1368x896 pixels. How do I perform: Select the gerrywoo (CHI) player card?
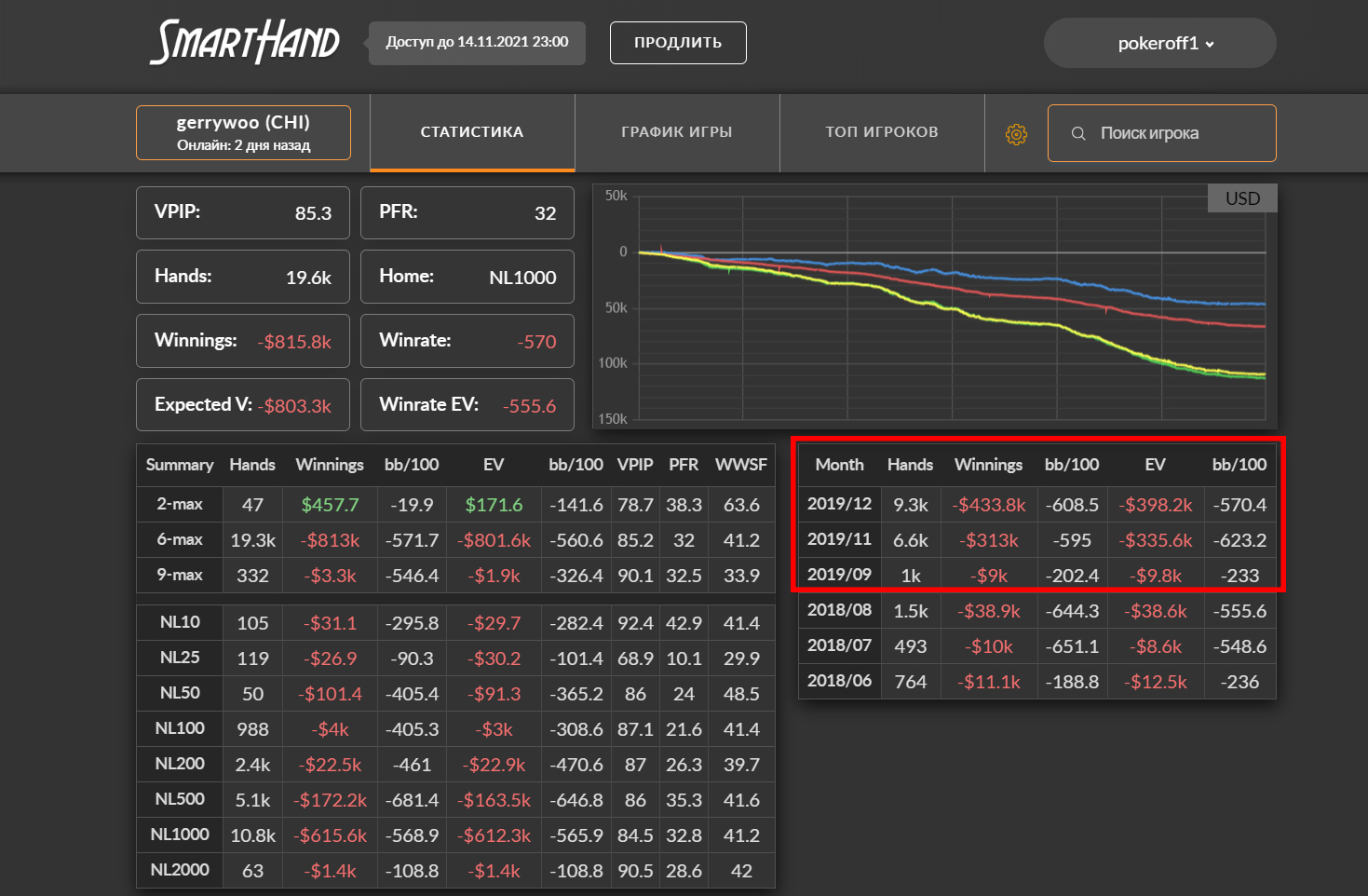243,132
